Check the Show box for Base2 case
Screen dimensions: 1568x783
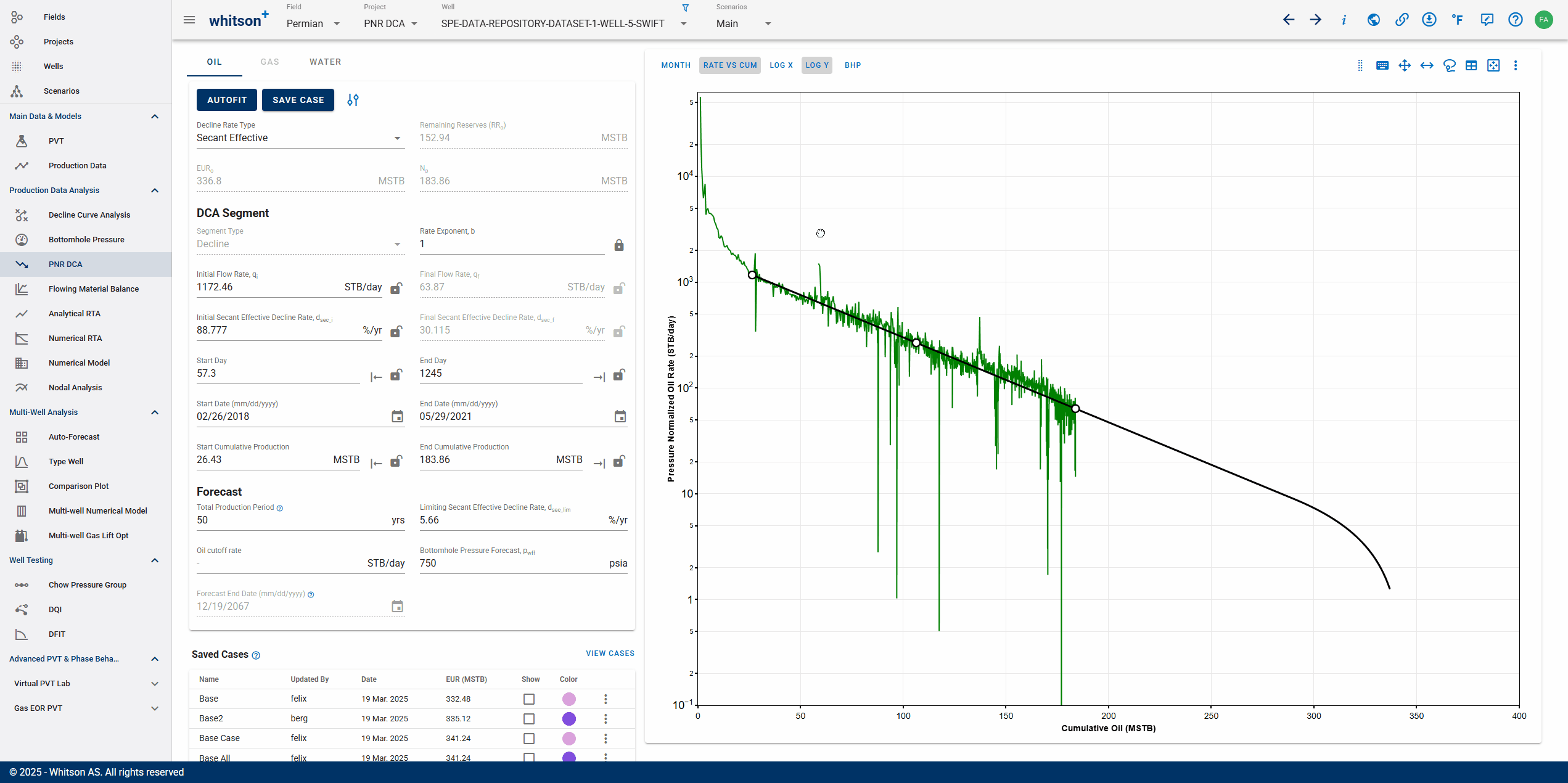(529, 719)
